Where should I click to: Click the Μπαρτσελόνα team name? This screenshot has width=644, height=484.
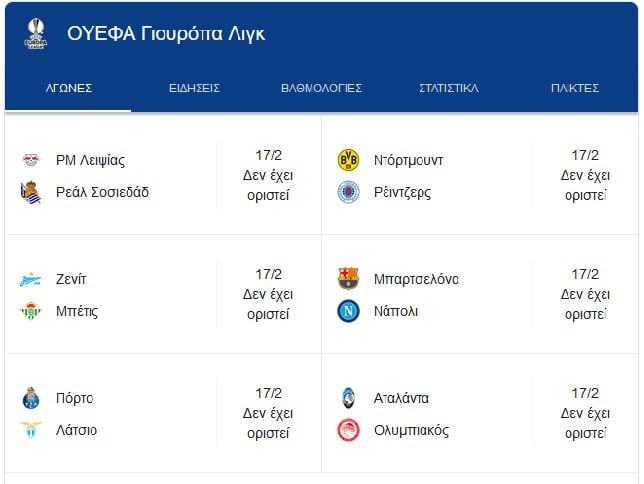pyautogui.click(x=416, y=279)
